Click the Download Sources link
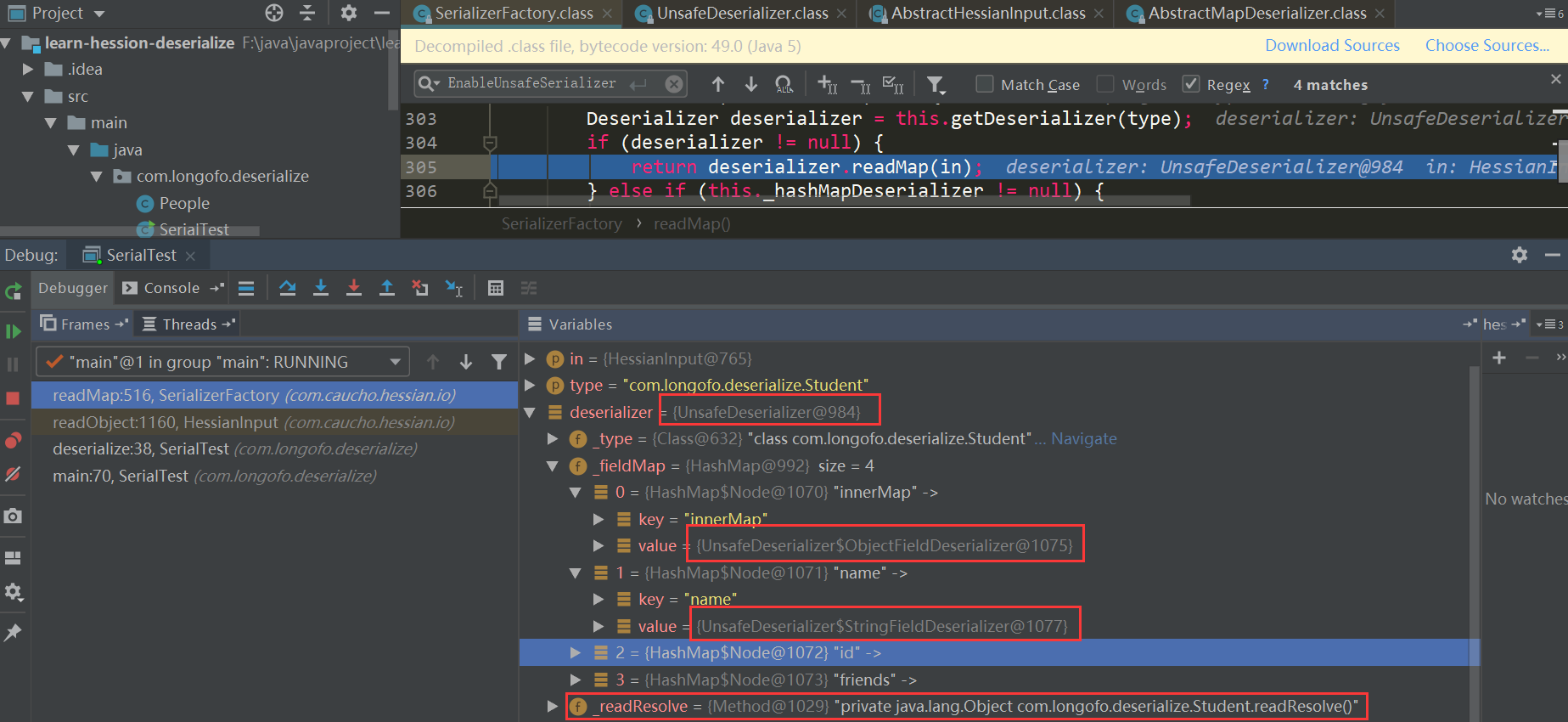Screen dimensions: 1568x722 (x=1332, y=46)
